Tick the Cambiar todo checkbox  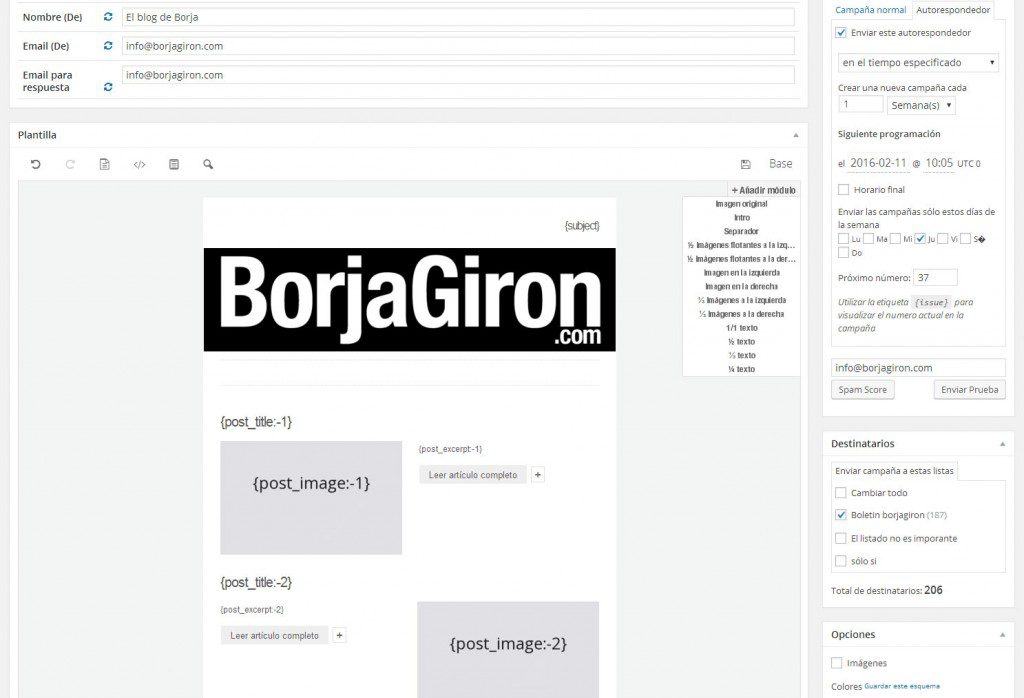[841, 493]
